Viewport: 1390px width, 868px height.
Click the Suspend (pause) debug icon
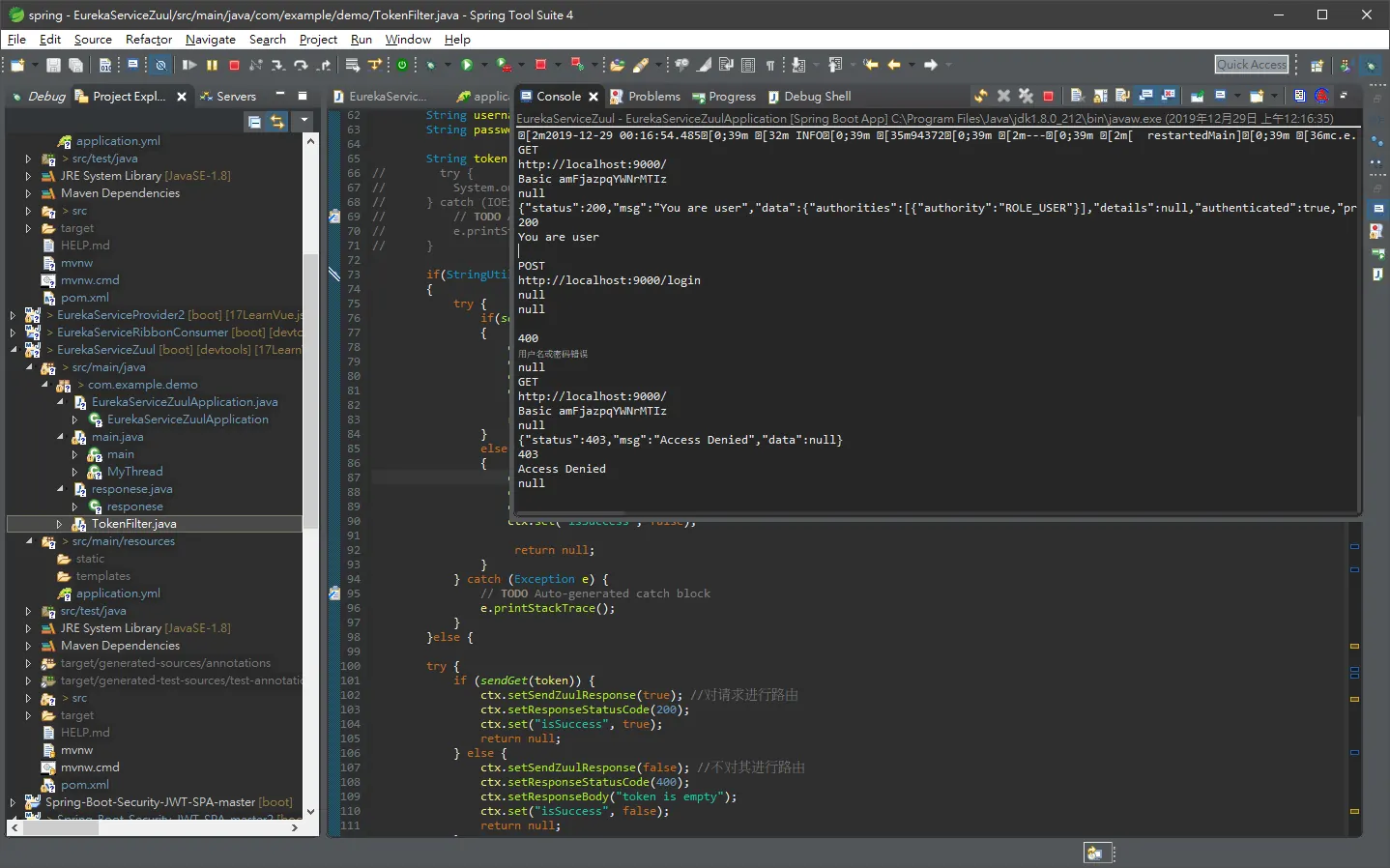click(212, 65)
